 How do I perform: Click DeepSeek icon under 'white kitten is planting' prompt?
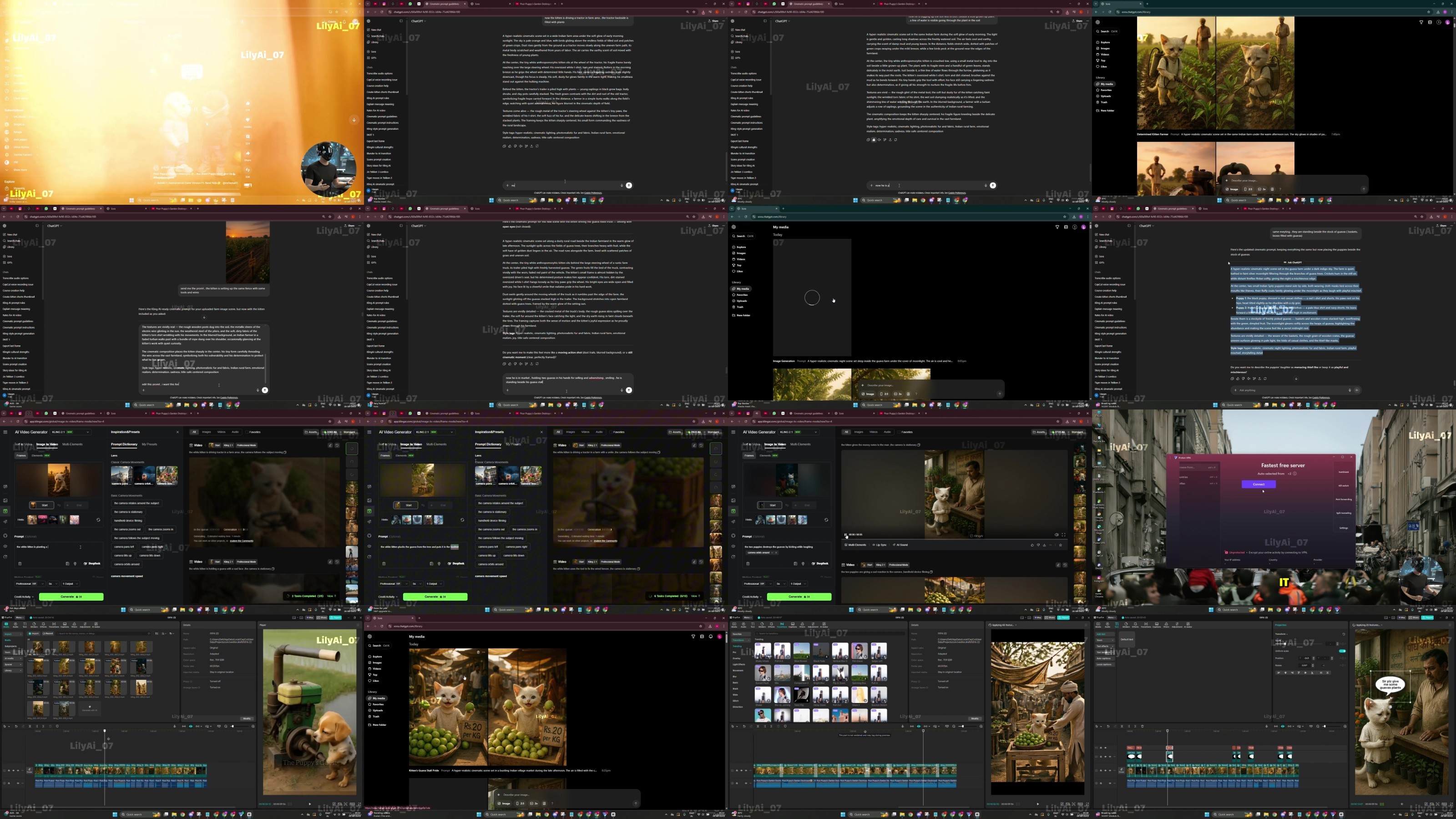86,564
